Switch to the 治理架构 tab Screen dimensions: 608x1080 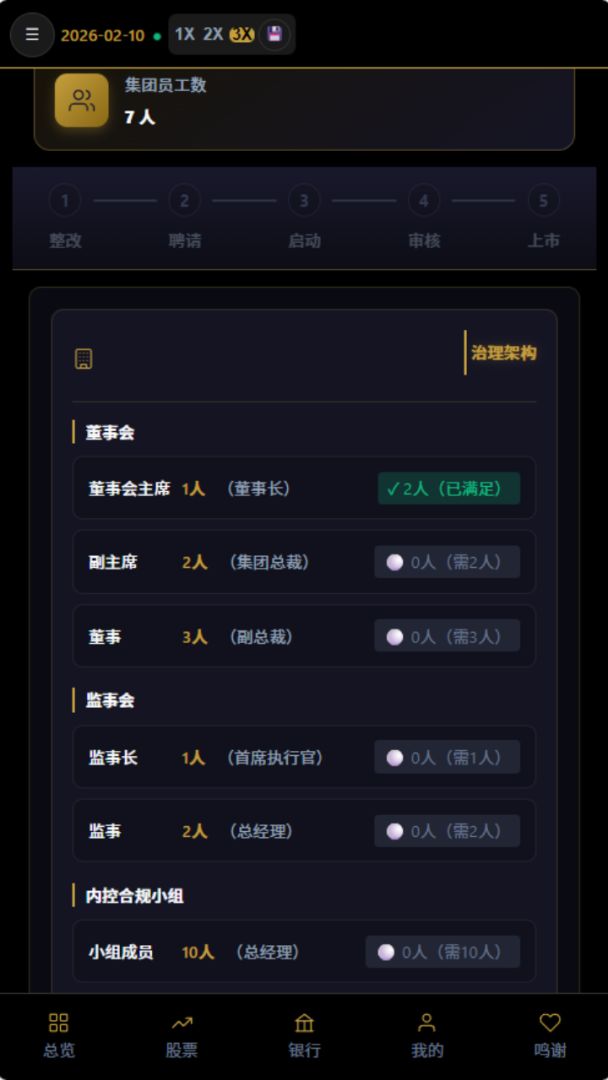pos(503,352)
